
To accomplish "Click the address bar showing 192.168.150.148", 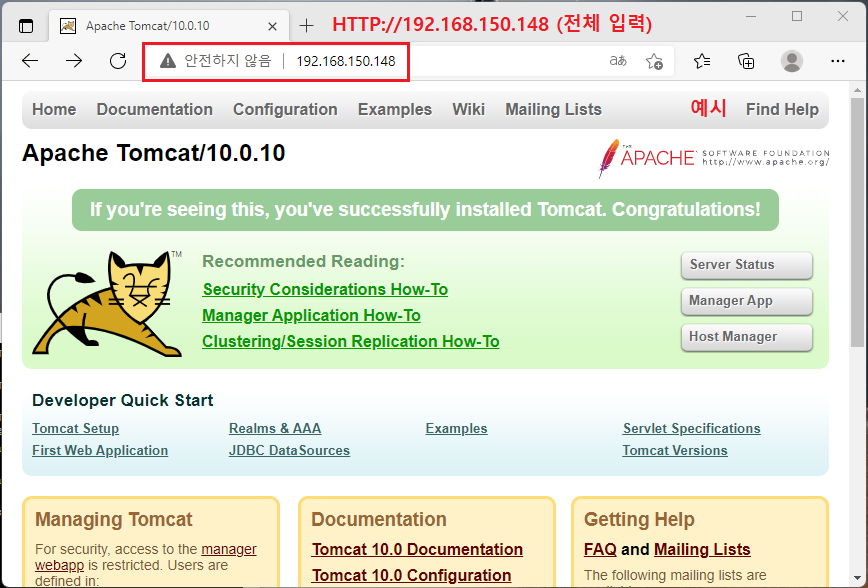I will click(x=345, y=61).
